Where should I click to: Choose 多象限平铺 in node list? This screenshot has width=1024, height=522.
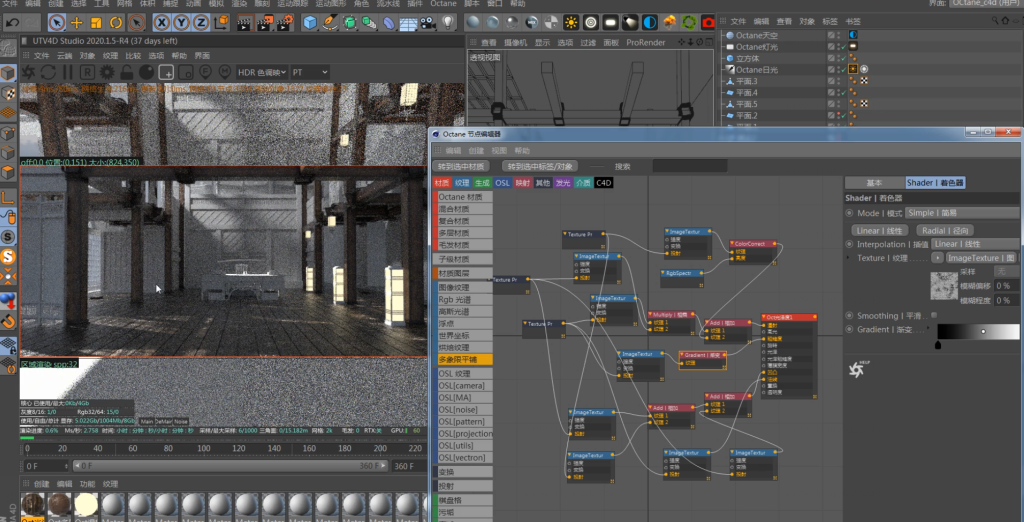point(463,359)
